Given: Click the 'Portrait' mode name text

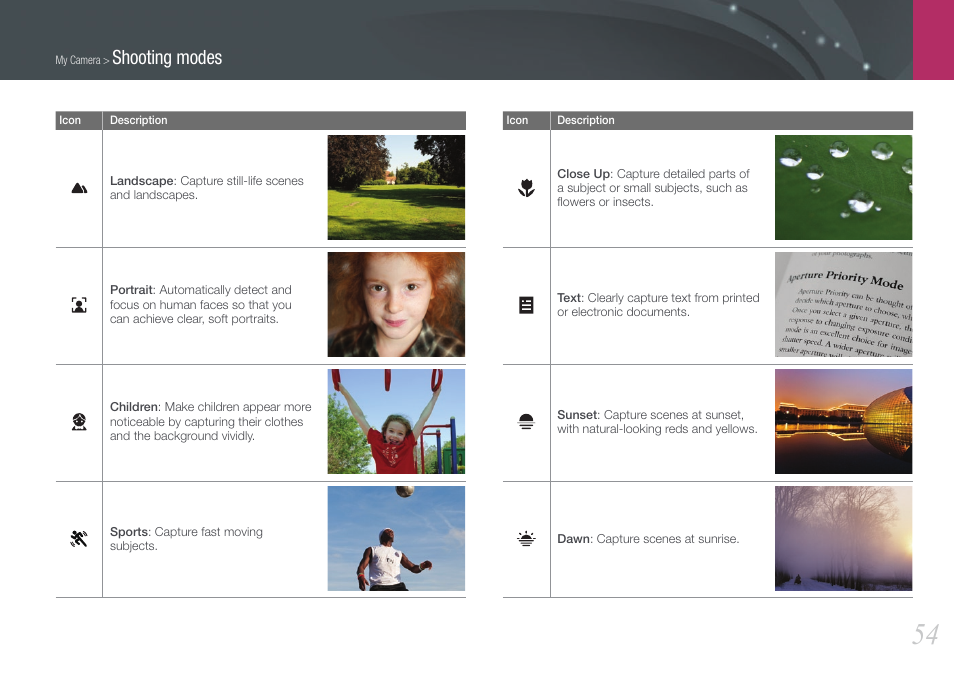Looking at the screenshot, I should (x=131, y=290).
